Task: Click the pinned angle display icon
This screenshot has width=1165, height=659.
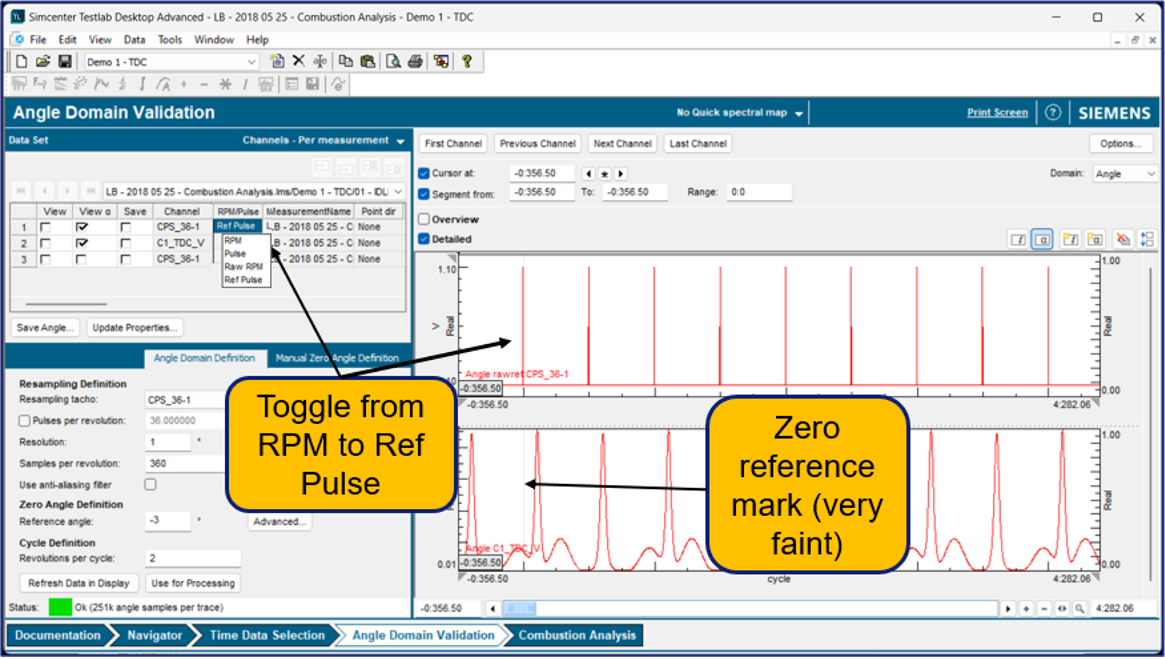Action: pyautogui.click(x=1094, y=239)
